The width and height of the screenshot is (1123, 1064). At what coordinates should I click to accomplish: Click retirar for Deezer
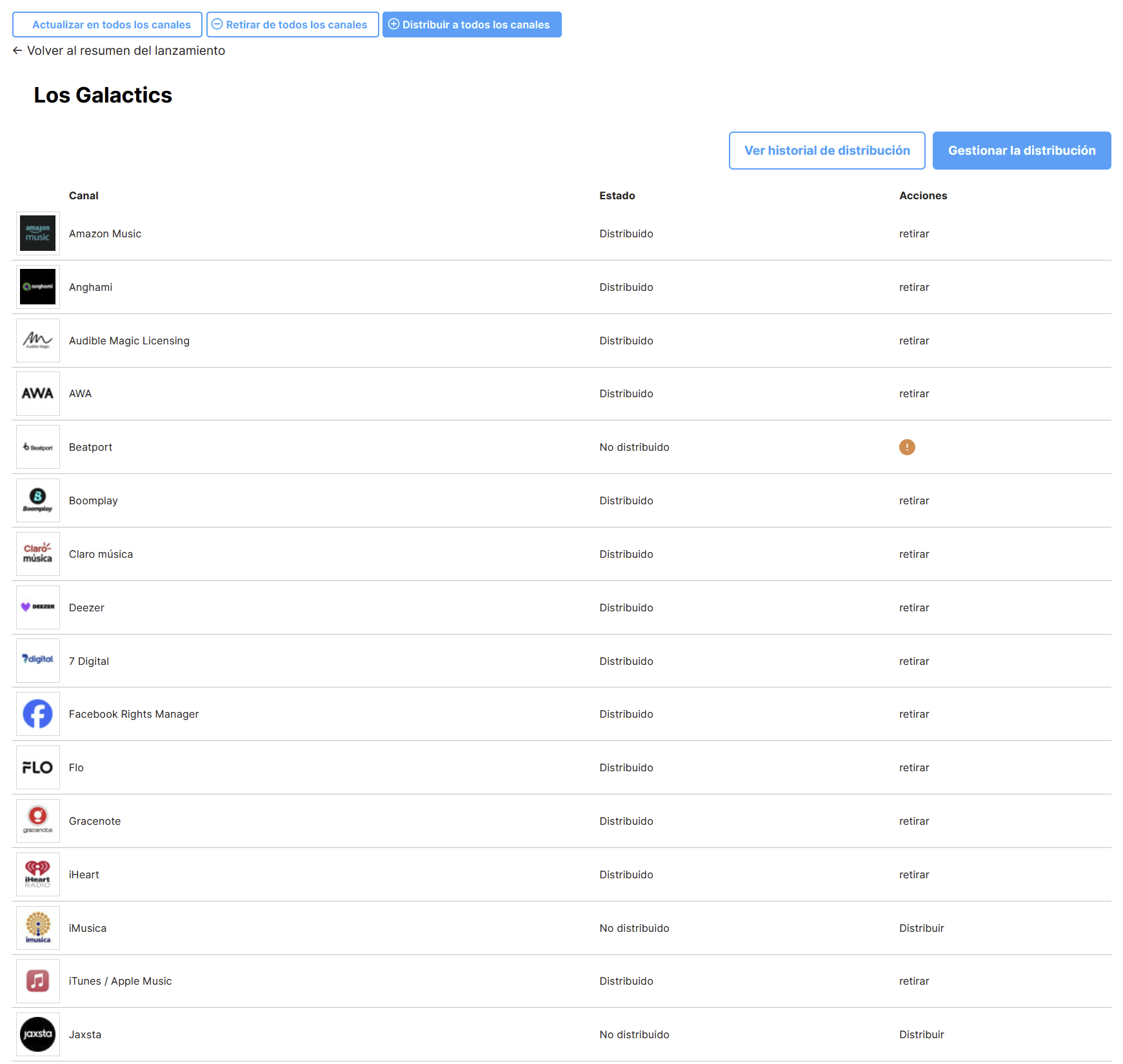tap(914, 607)
